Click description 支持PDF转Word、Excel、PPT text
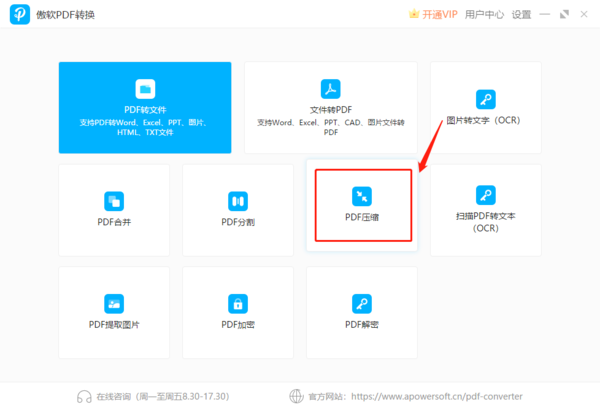The height and width of the screenshot is (410, 600). pos(144,127)
